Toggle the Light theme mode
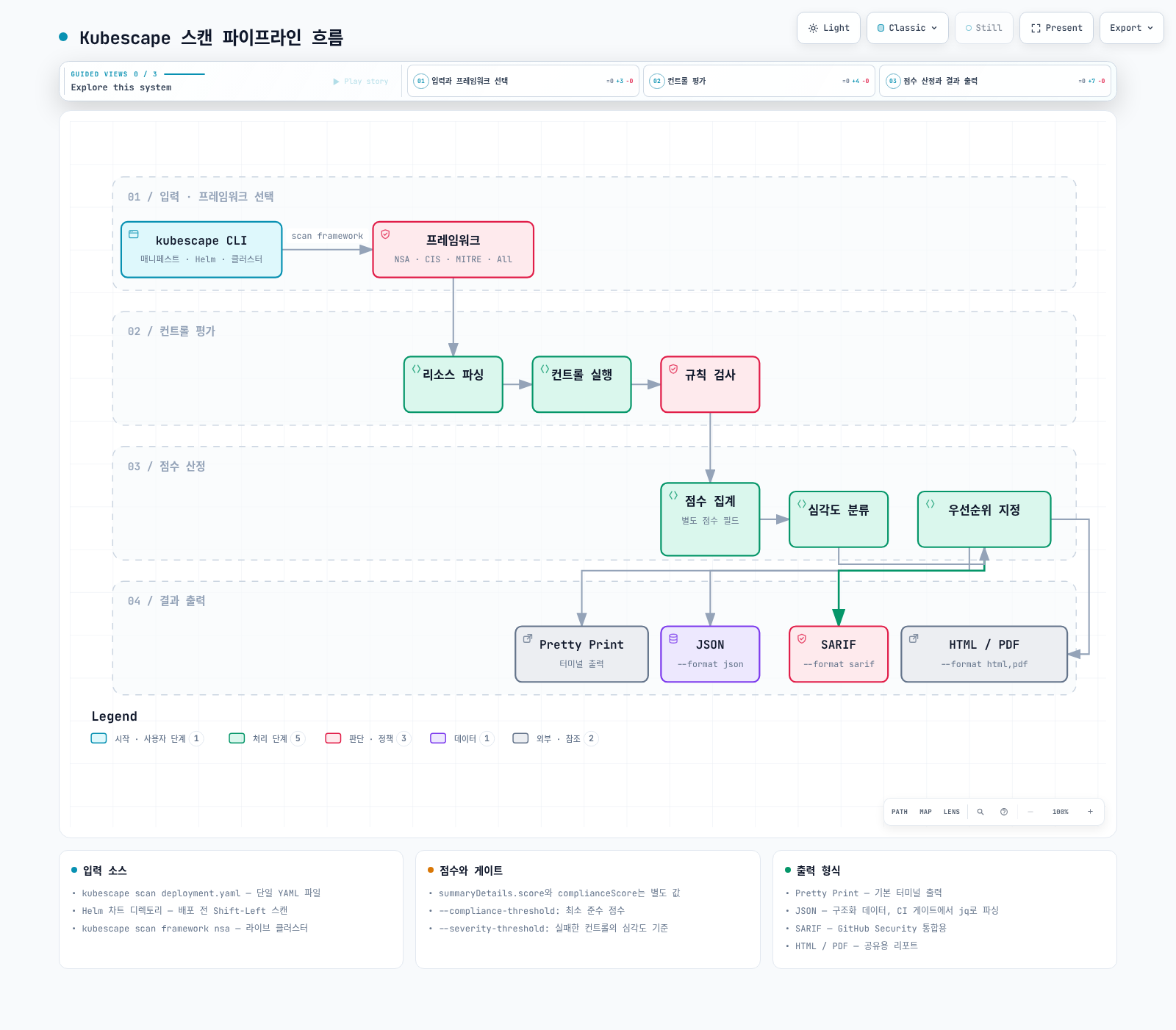Viewport: 1176px width, 1030px height. 828,28
